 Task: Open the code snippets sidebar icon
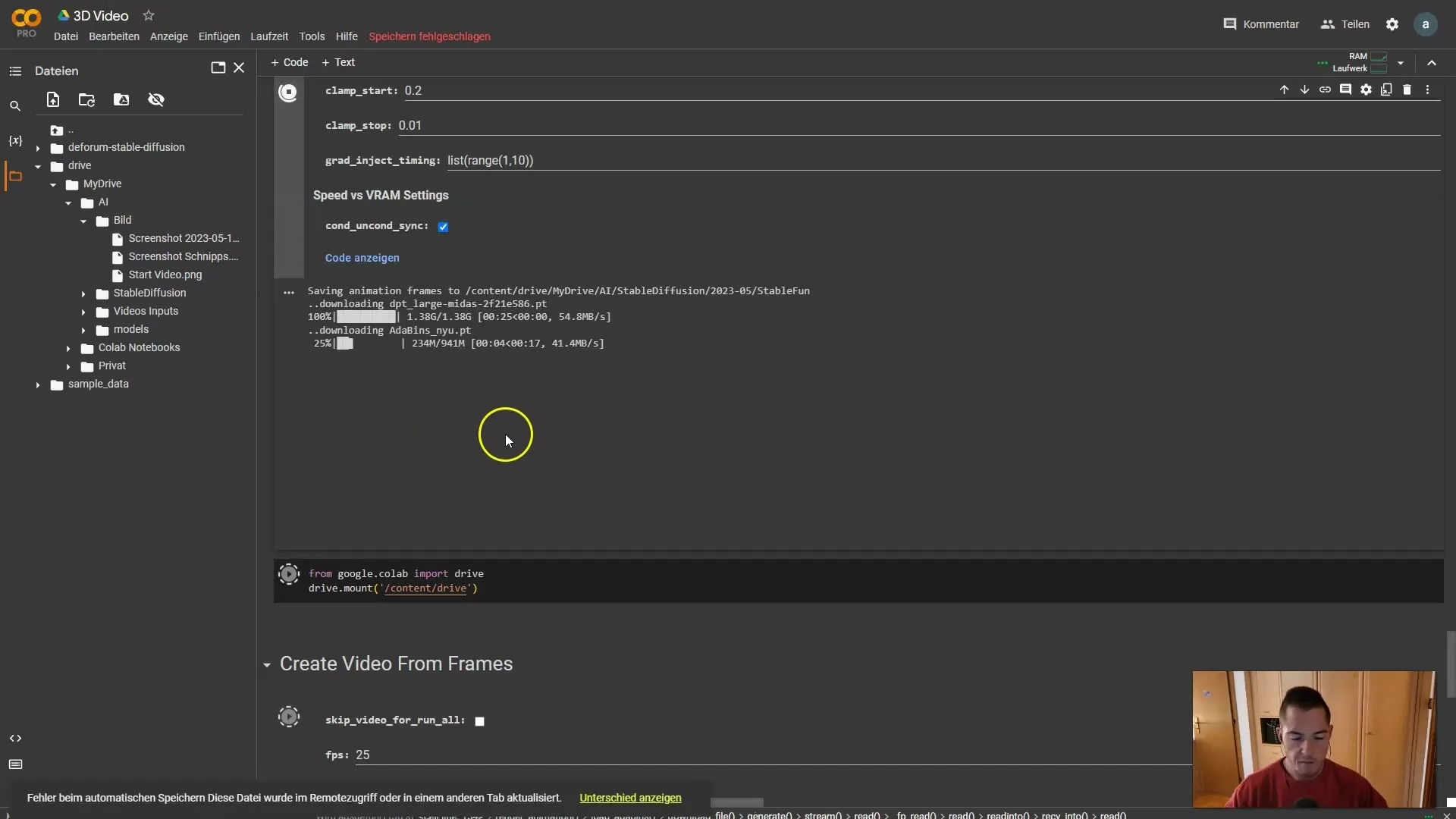15,738
